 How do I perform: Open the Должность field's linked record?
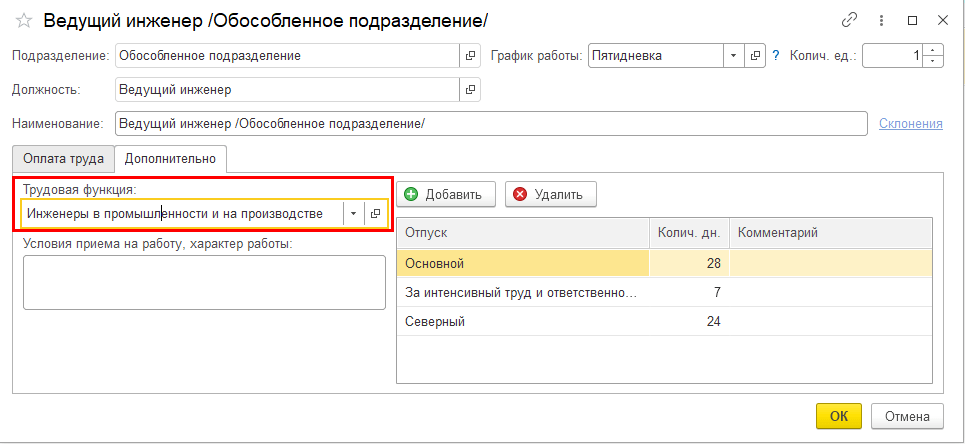470,90
